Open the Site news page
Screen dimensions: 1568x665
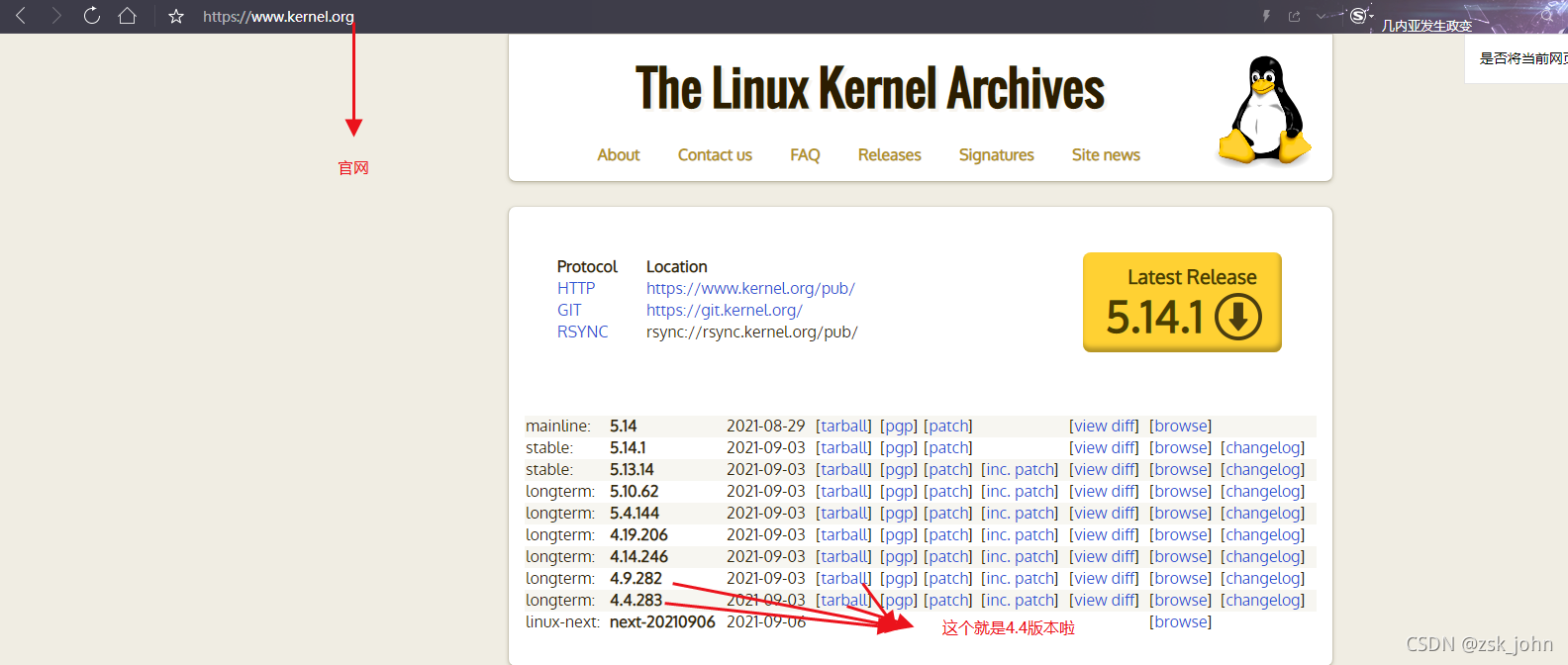click(1106, 155)
